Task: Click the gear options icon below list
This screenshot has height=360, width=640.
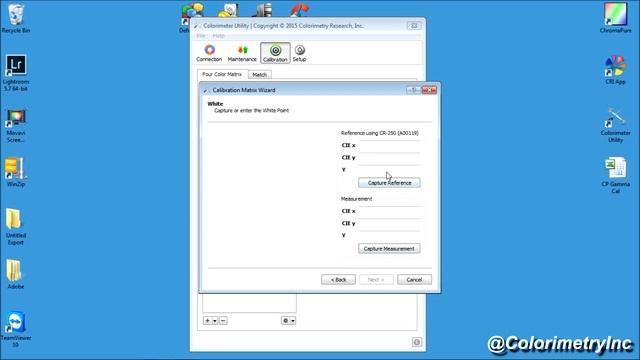Action: click(x=285, y=321)
